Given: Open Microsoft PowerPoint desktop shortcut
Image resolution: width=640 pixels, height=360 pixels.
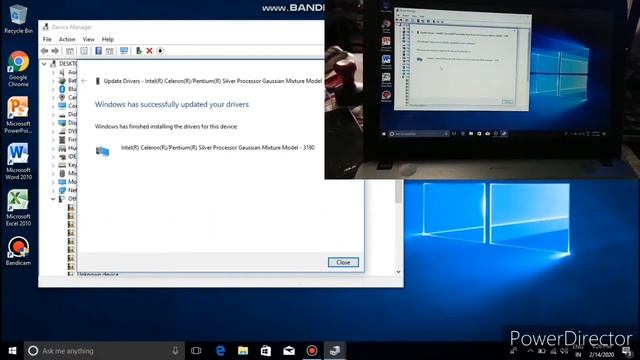Looking at the screenshot, I should (x=18, y=115).
